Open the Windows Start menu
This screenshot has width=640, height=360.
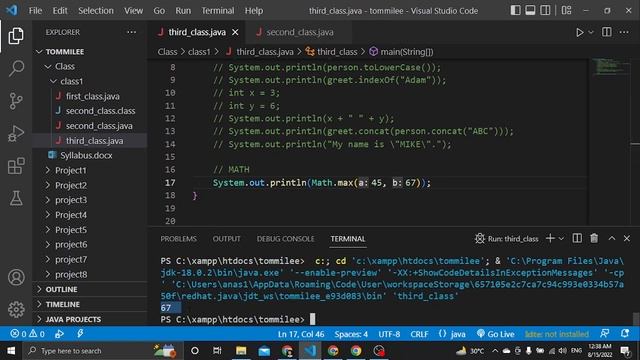(11, 351)
